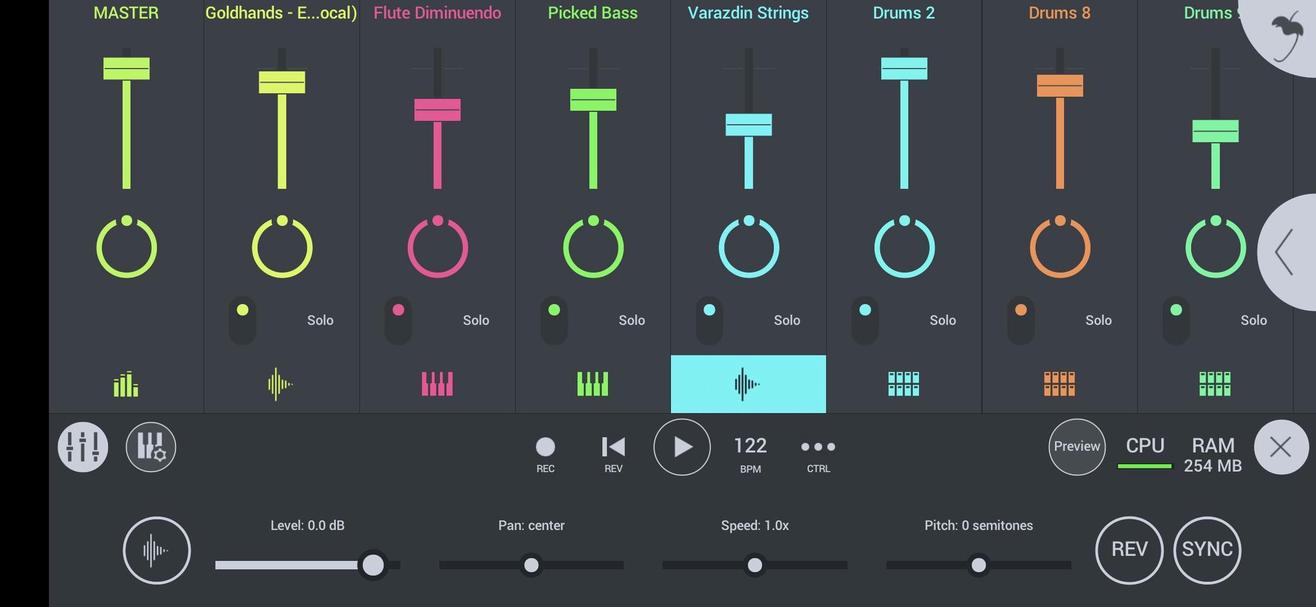Toggle mute switch on Goldhands track
The width and height of the screenshot is (1316, 607).
point(242,320)
